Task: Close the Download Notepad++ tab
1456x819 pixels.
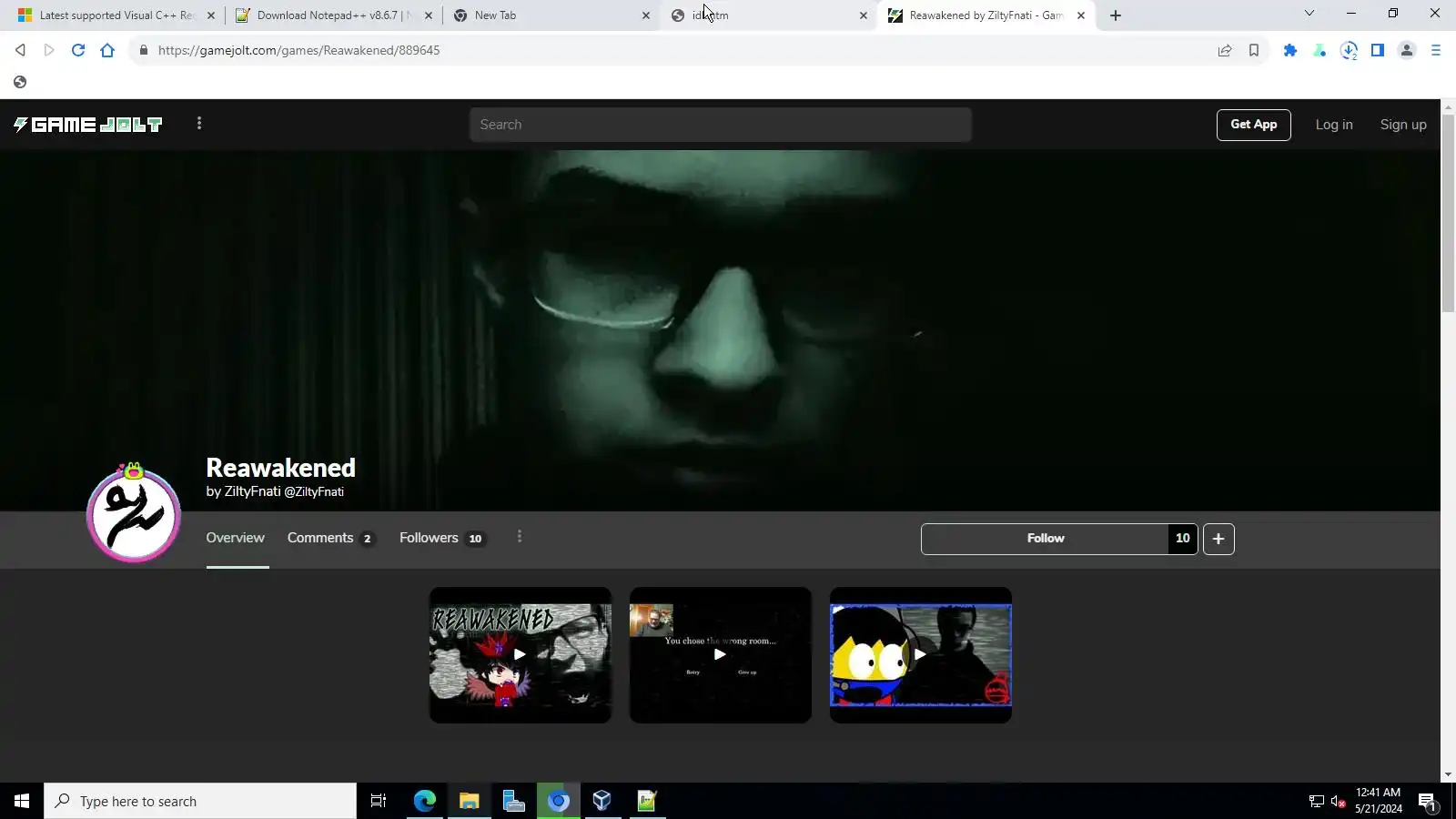Action: click(429, 15)
